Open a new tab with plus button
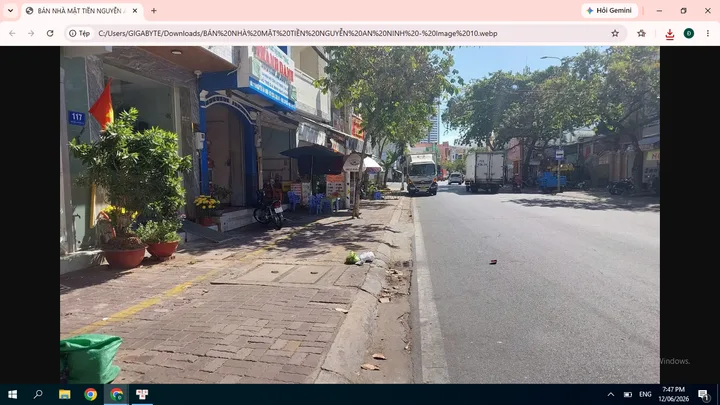Image resolution: width=720 pixels, height=405 pixels. tap(154, 11)
